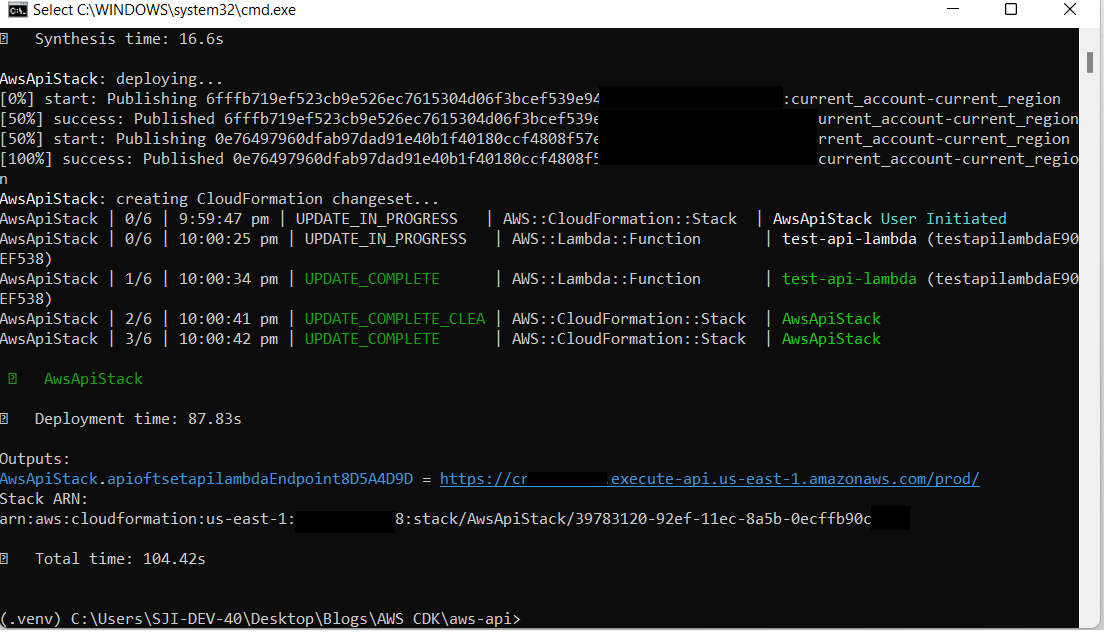The height and width of the screenshot is (636, 1112).
Task: Select the green AwsApiStack stack name
Action: pos(92,378)
